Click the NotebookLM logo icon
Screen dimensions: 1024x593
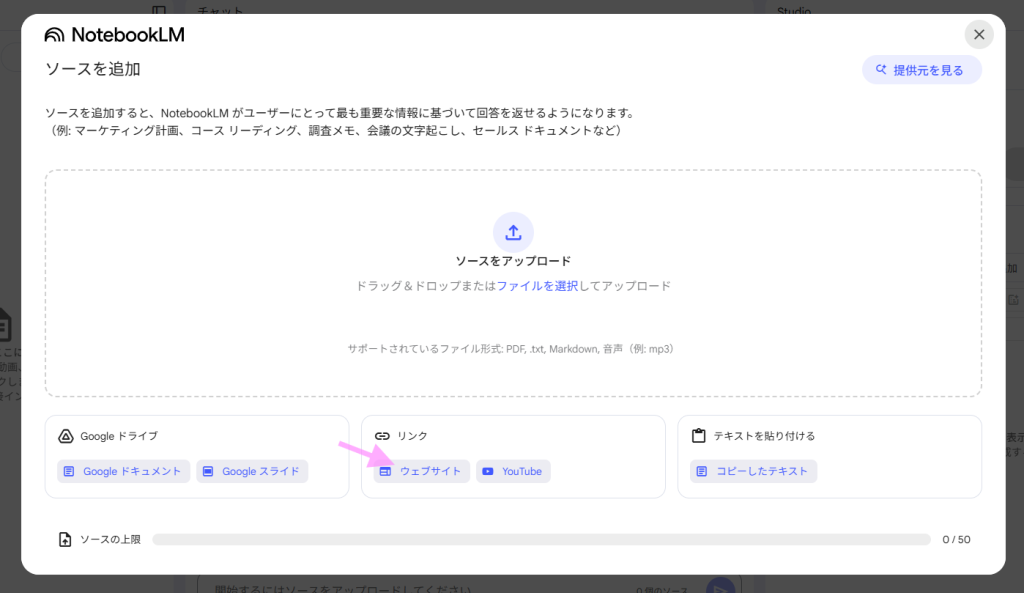(54, 35)
